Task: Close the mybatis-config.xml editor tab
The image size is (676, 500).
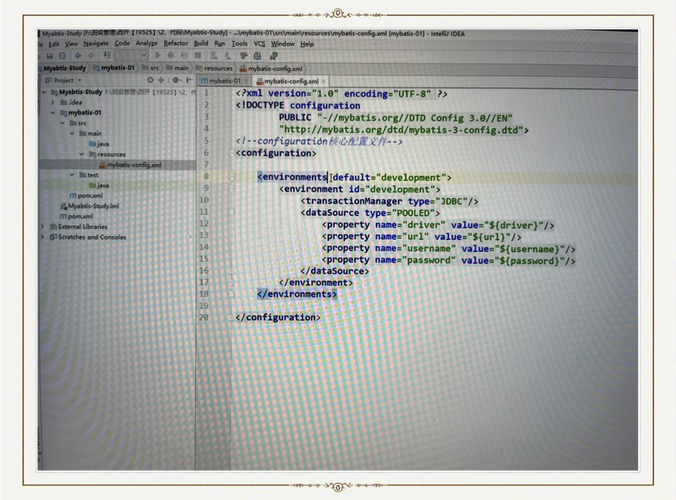Action: 323,81
